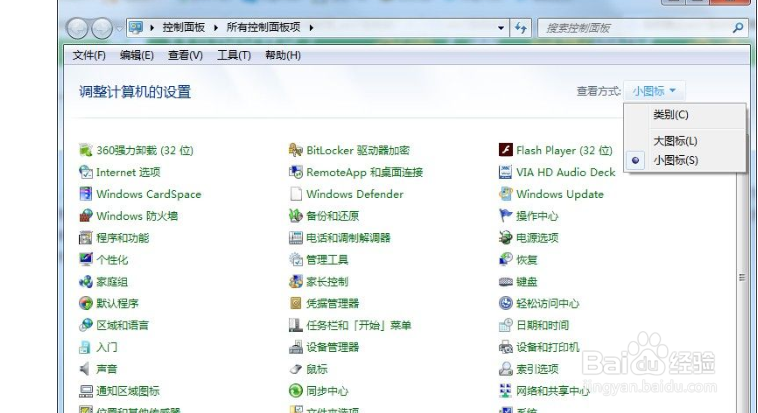
Task: Open the 设备和打印机 link
Action: pyautogui.click(x=547, y=347)
